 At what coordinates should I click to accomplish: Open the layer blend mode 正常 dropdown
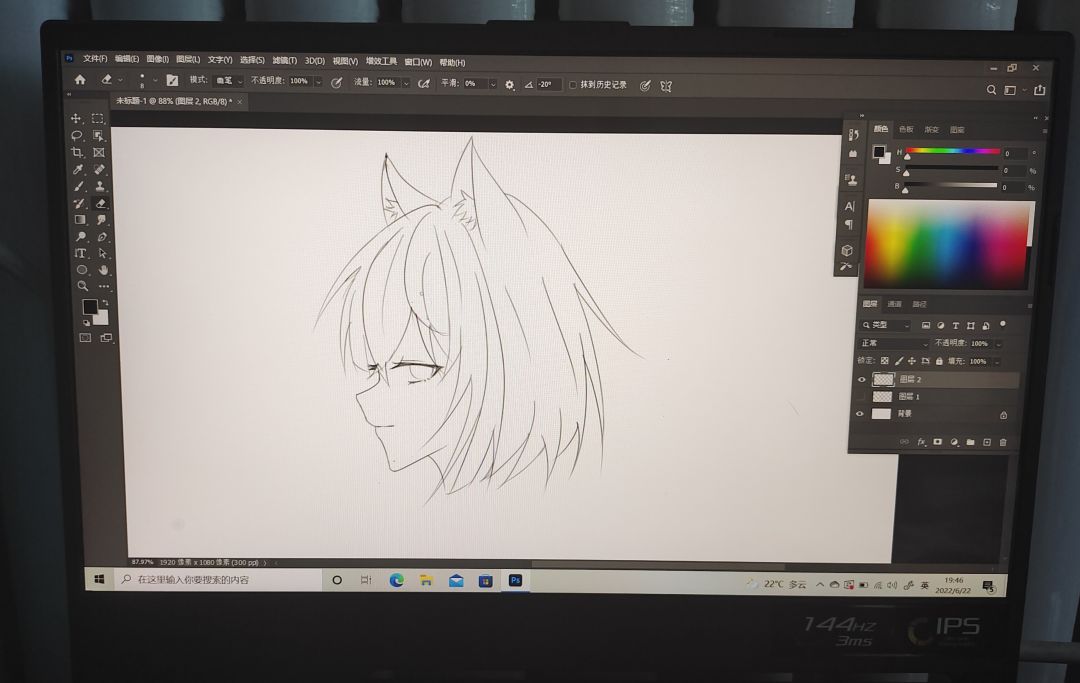coord(893,343)
